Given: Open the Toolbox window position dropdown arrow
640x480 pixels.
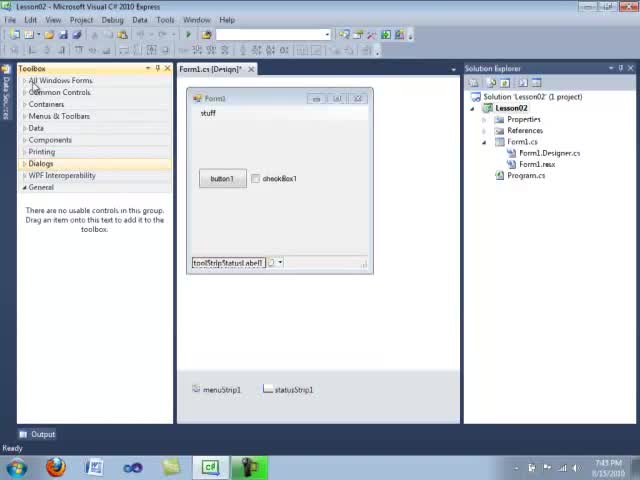Looking at the screenshot, I should (x=148, y=68).
